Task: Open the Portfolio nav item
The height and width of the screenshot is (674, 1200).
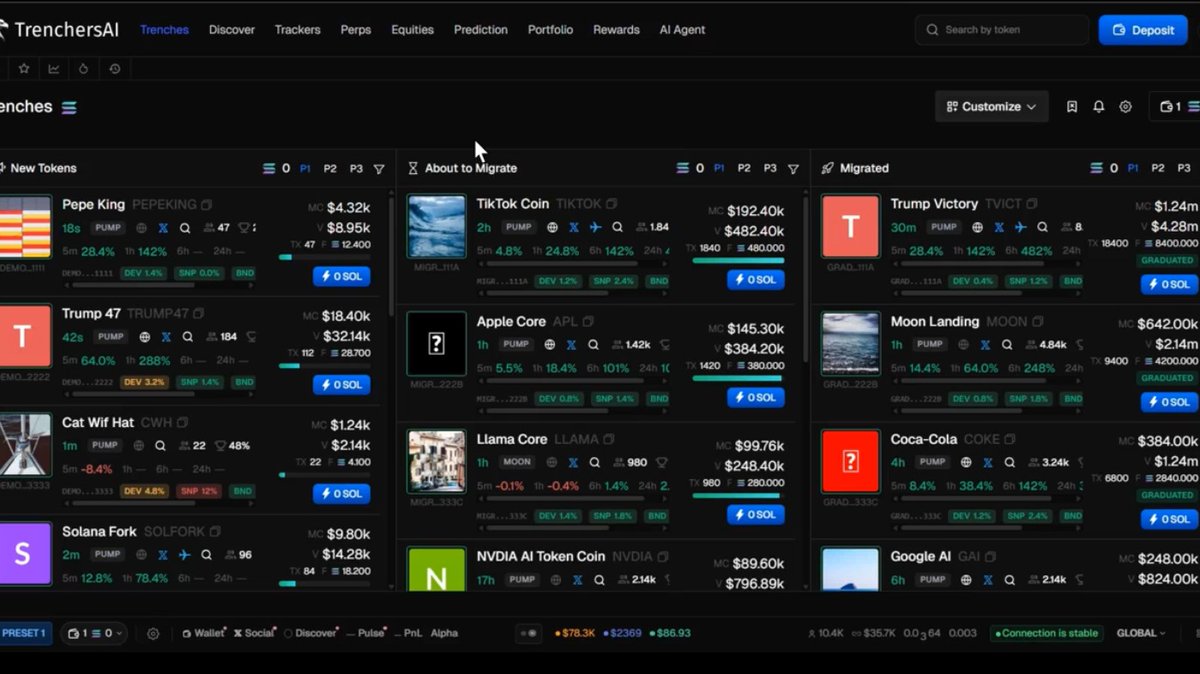Action: click(551, 30)
